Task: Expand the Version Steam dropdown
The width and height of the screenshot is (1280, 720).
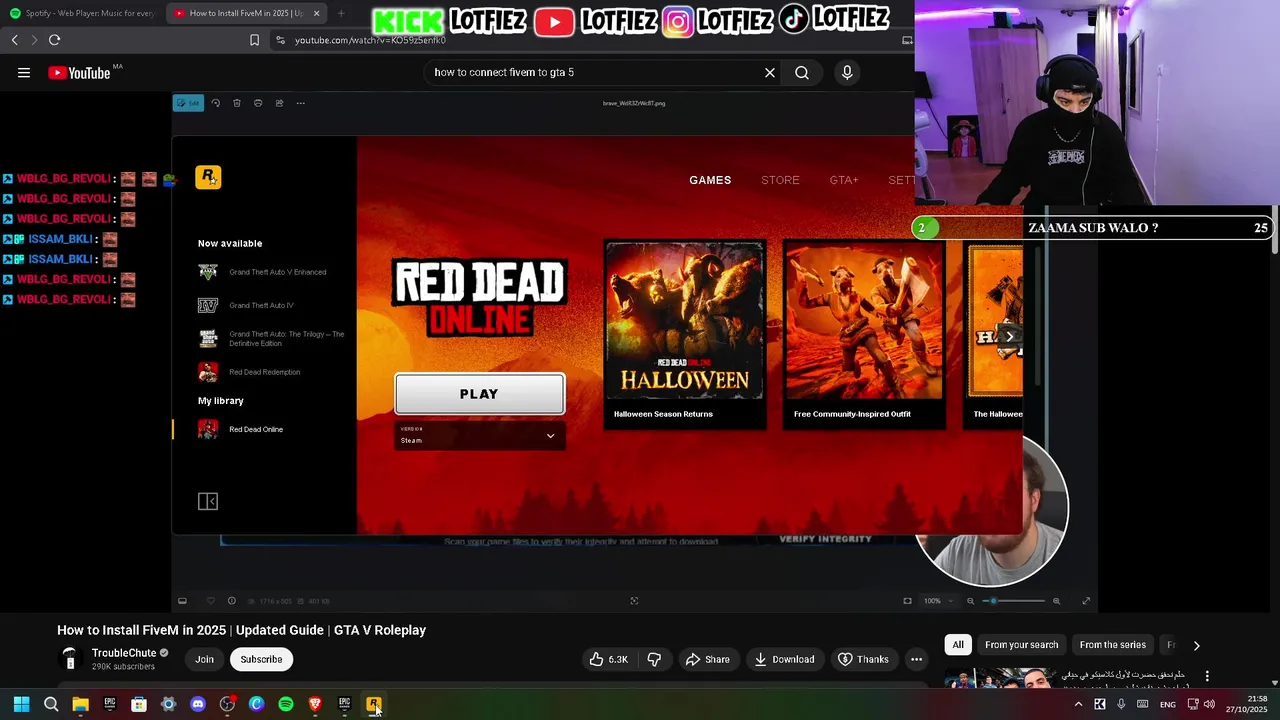Action: pyautogui.click(x=479, y=436)
